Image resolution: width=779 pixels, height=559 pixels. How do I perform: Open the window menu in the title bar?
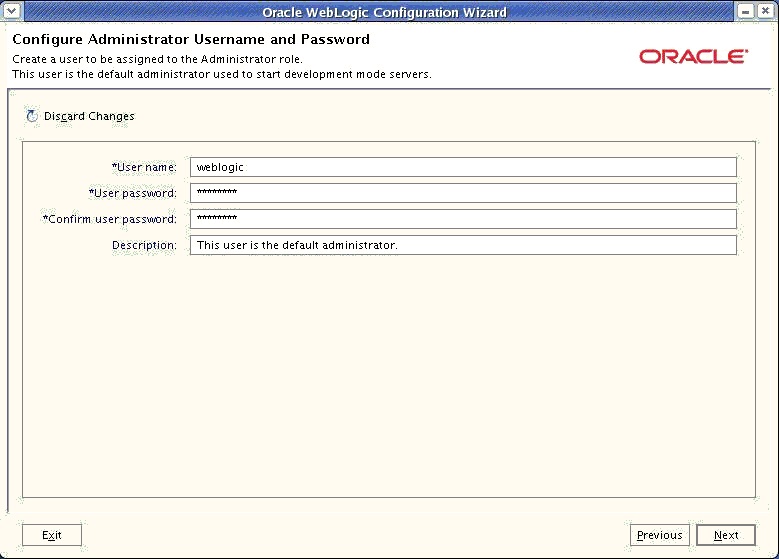[x=11, y=10]
